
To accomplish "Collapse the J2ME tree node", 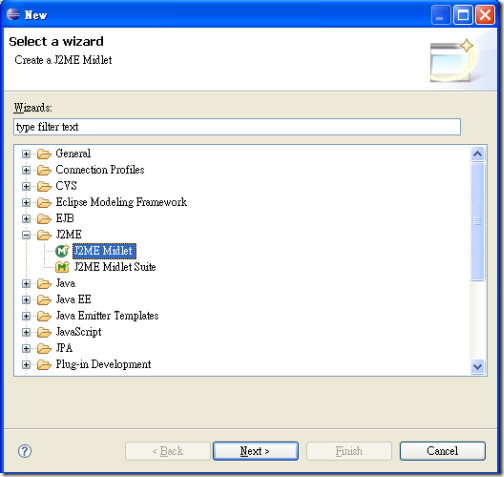I will (26, 235).
